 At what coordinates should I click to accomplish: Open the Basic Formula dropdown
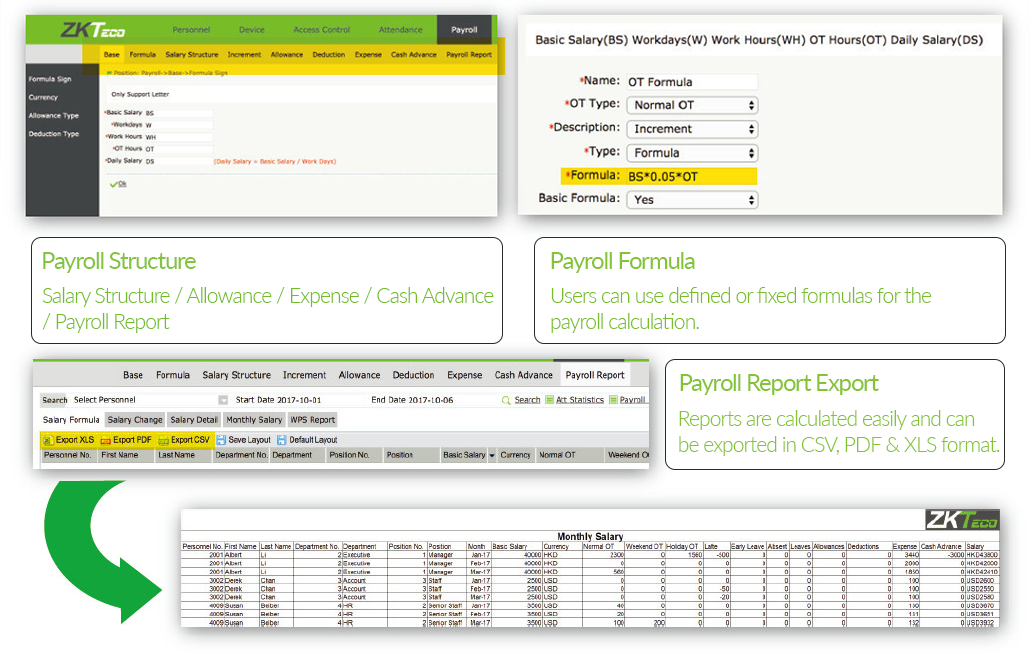point(692,200)
